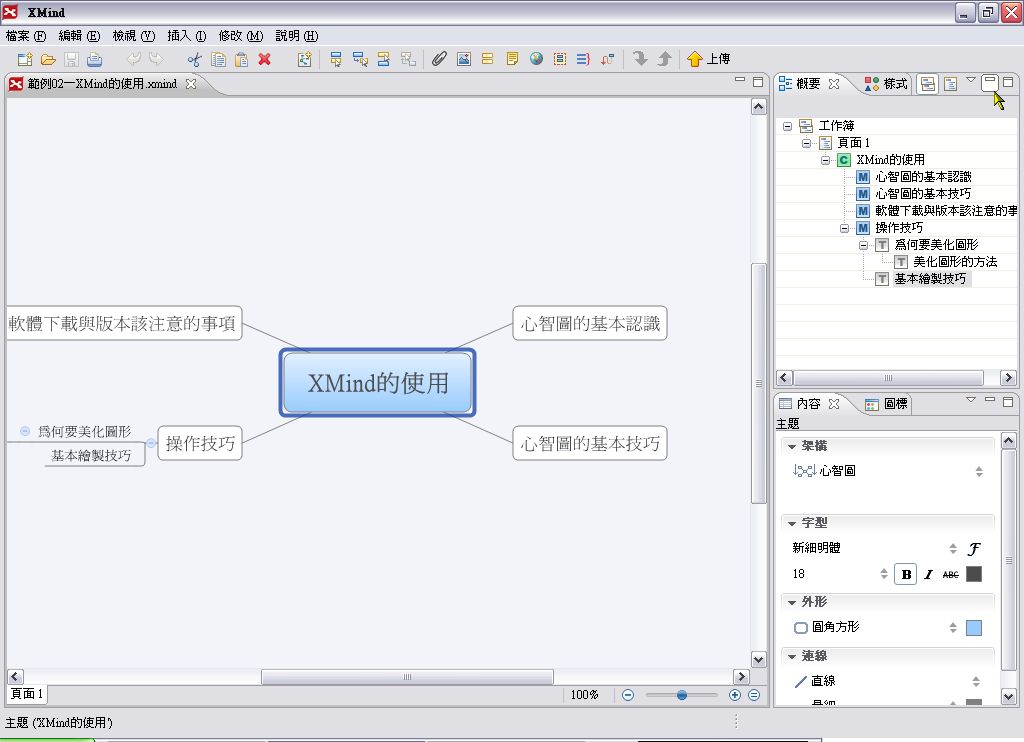Open the 插入 menu
This screenshot has width=1024, height=742.
click(x=187, y=36)
